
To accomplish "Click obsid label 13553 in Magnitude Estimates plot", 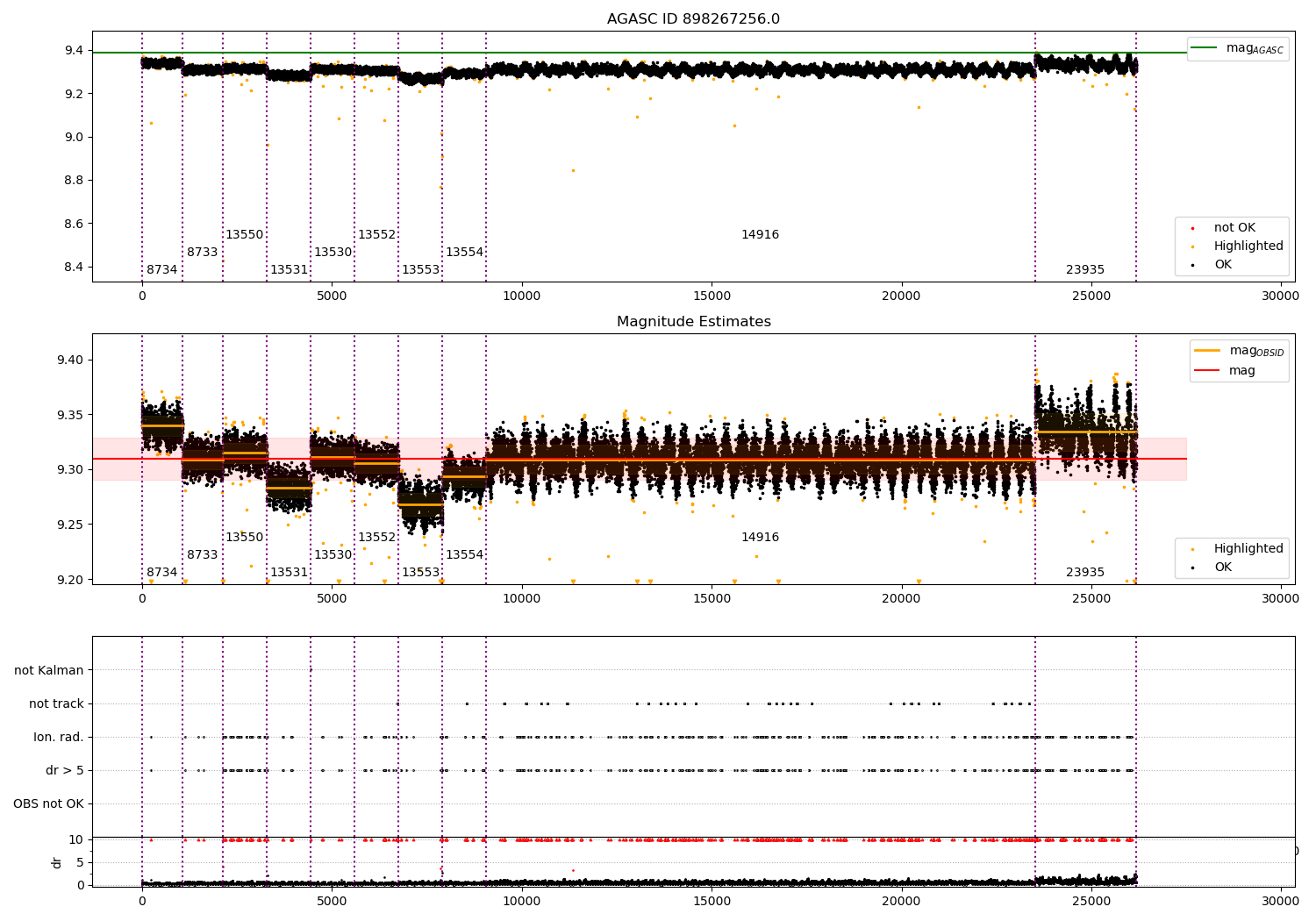I will click(420, 573).
